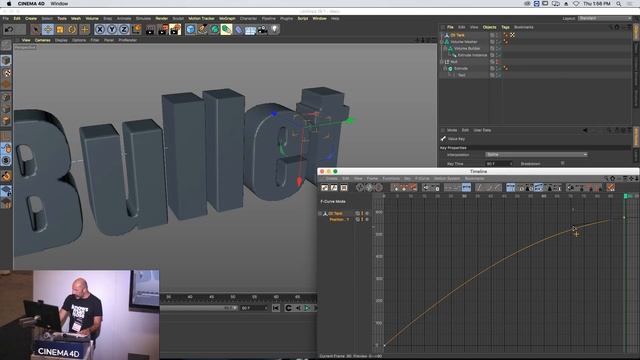640x360 pixels.
Task: Toggle the Breakdown checkbox
Action: pos(562,163)
